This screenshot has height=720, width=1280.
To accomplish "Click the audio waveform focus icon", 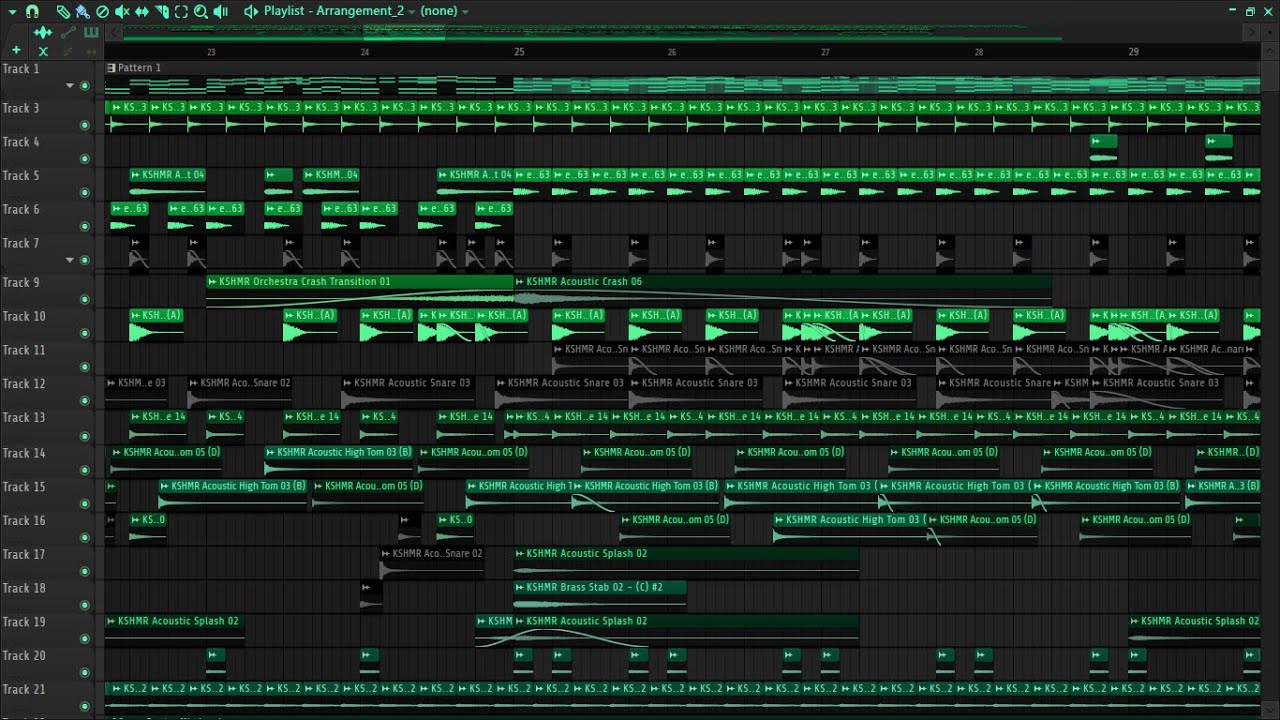I will pyautogui.click(x=43, y=33).
